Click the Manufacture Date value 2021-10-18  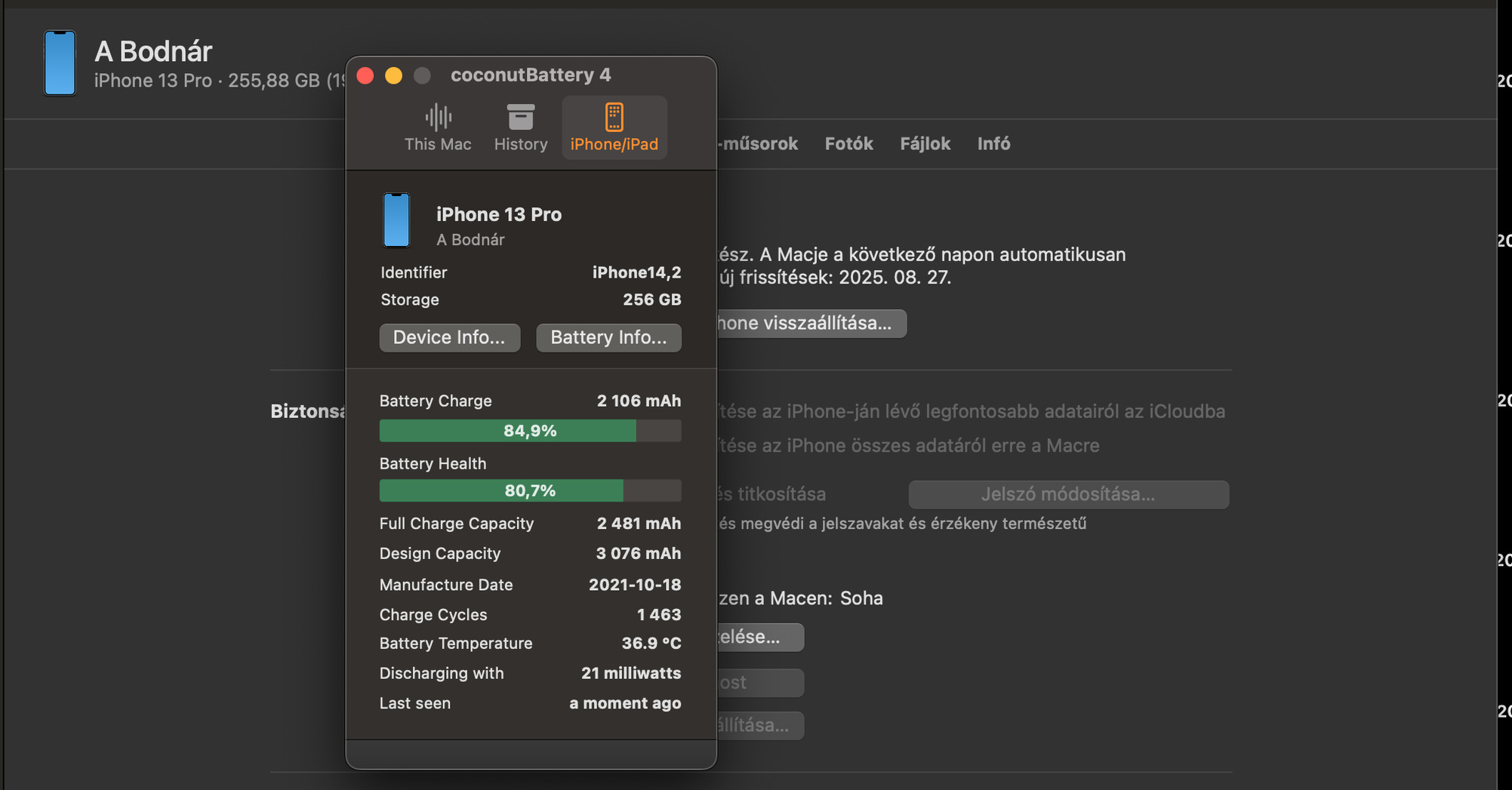point(634,585)
